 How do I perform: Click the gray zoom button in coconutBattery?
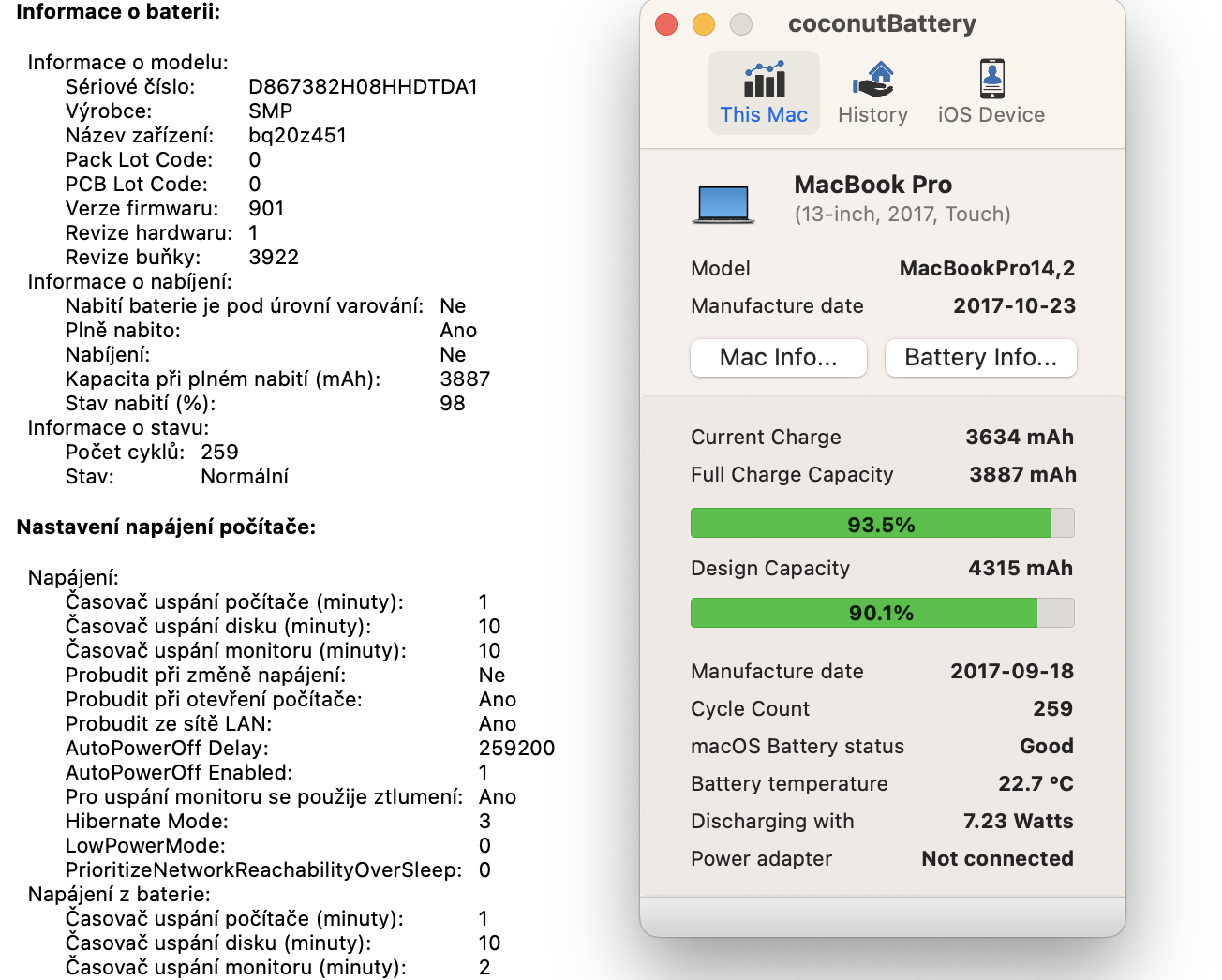point(741,24)
